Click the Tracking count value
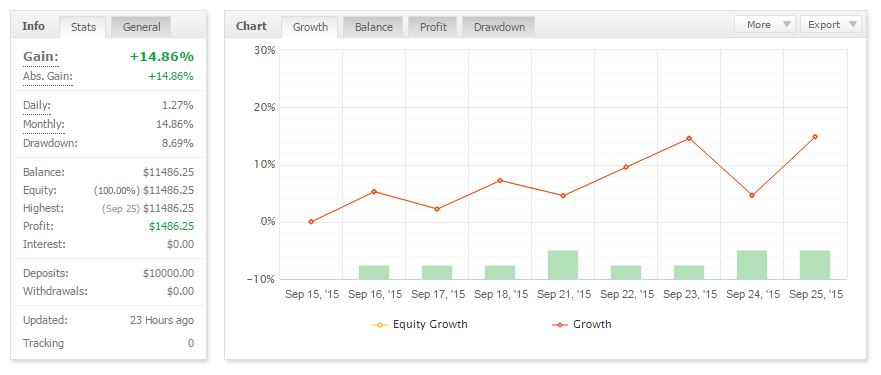881x375 pixels. [191, 343]
